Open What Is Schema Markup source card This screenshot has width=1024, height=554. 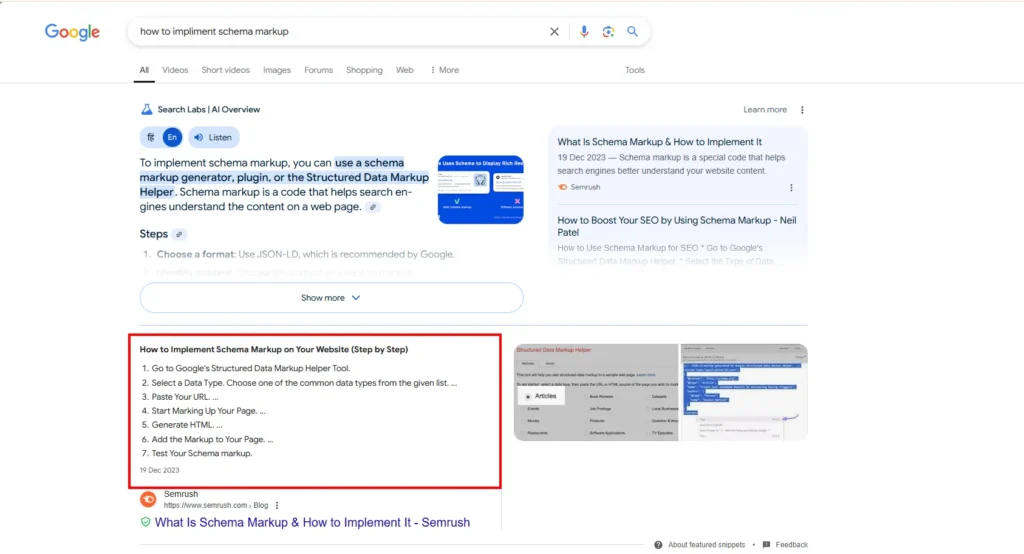(677, 164)
